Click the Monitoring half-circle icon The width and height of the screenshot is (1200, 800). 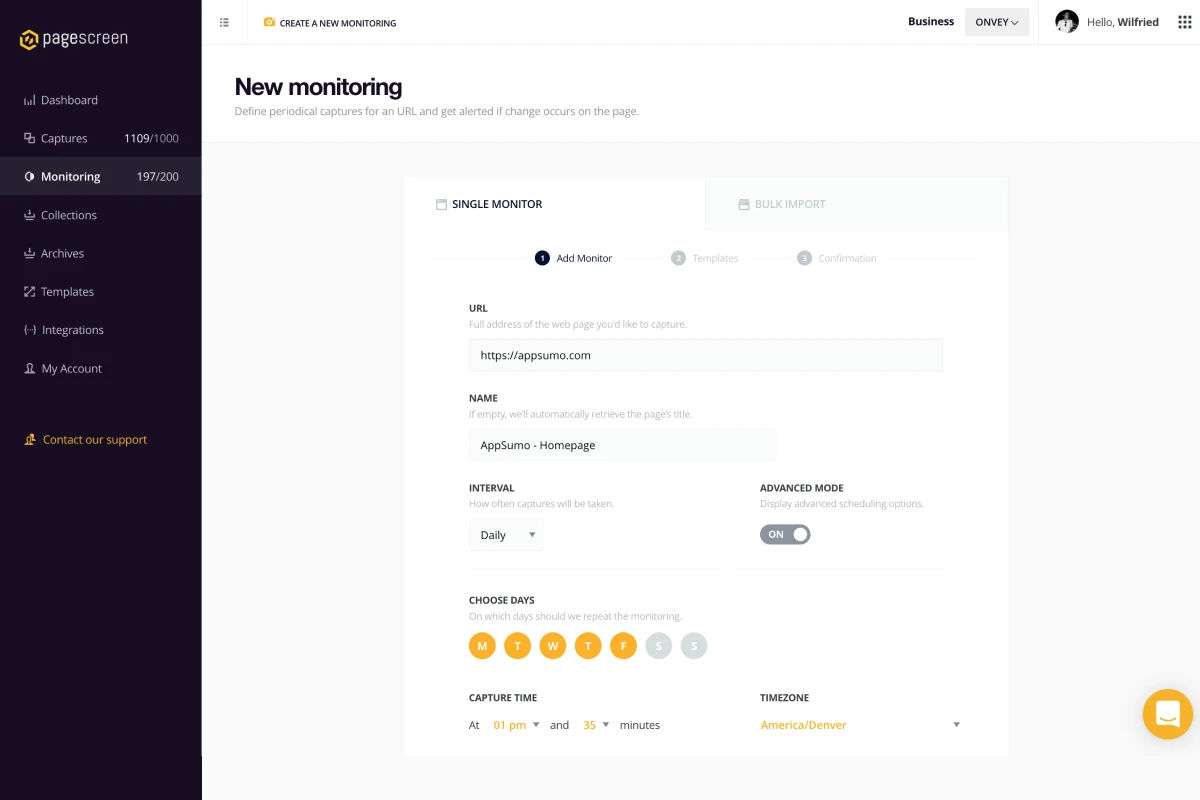point(30,177)
